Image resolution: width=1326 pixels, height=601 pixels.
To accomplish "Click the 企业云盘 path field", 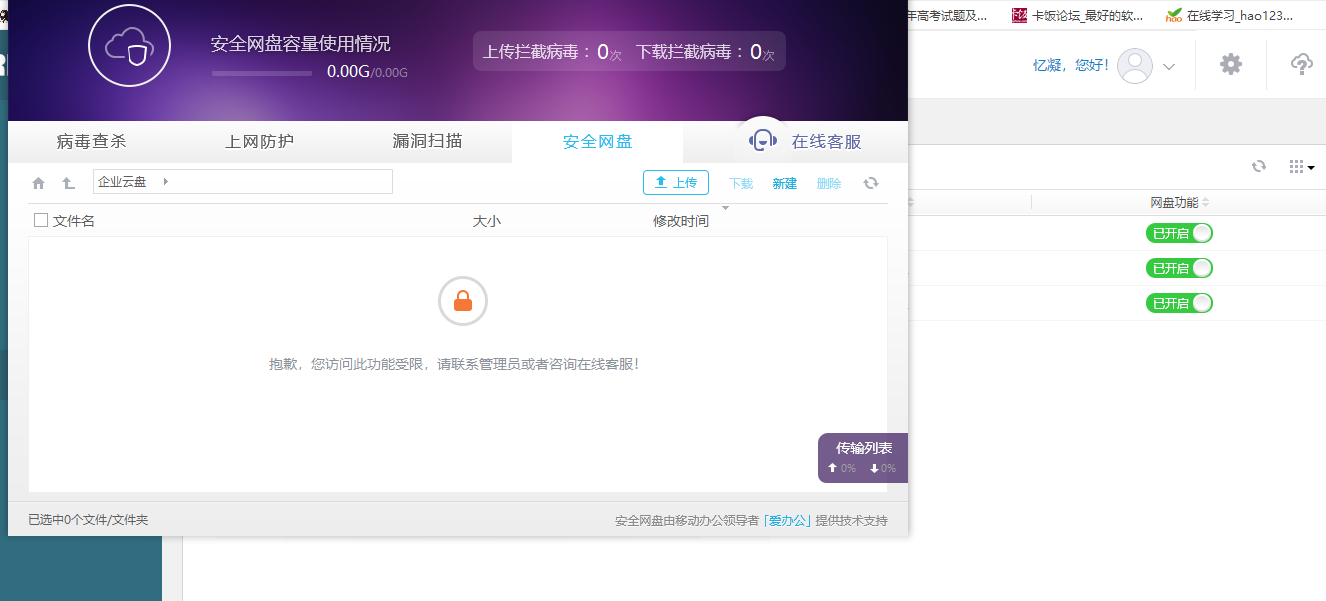I will [243, 181].
